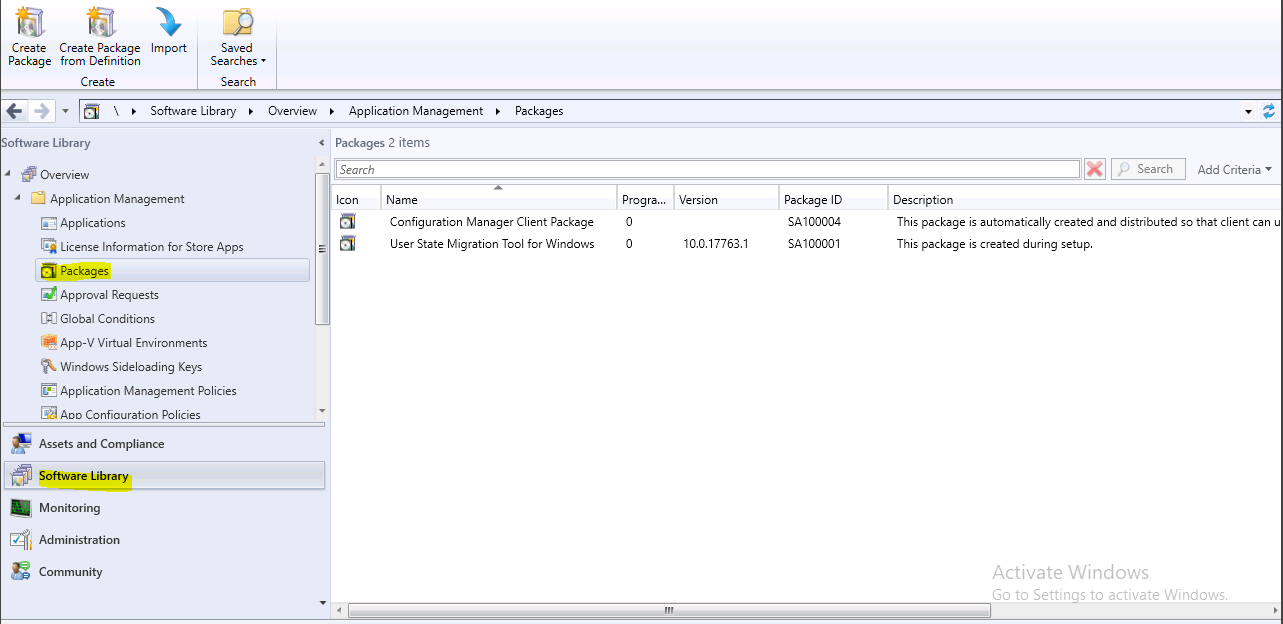Expand the workspace list overflow arrow
Viewport: 1283px width, 624px height.
(x=322, y=603)
